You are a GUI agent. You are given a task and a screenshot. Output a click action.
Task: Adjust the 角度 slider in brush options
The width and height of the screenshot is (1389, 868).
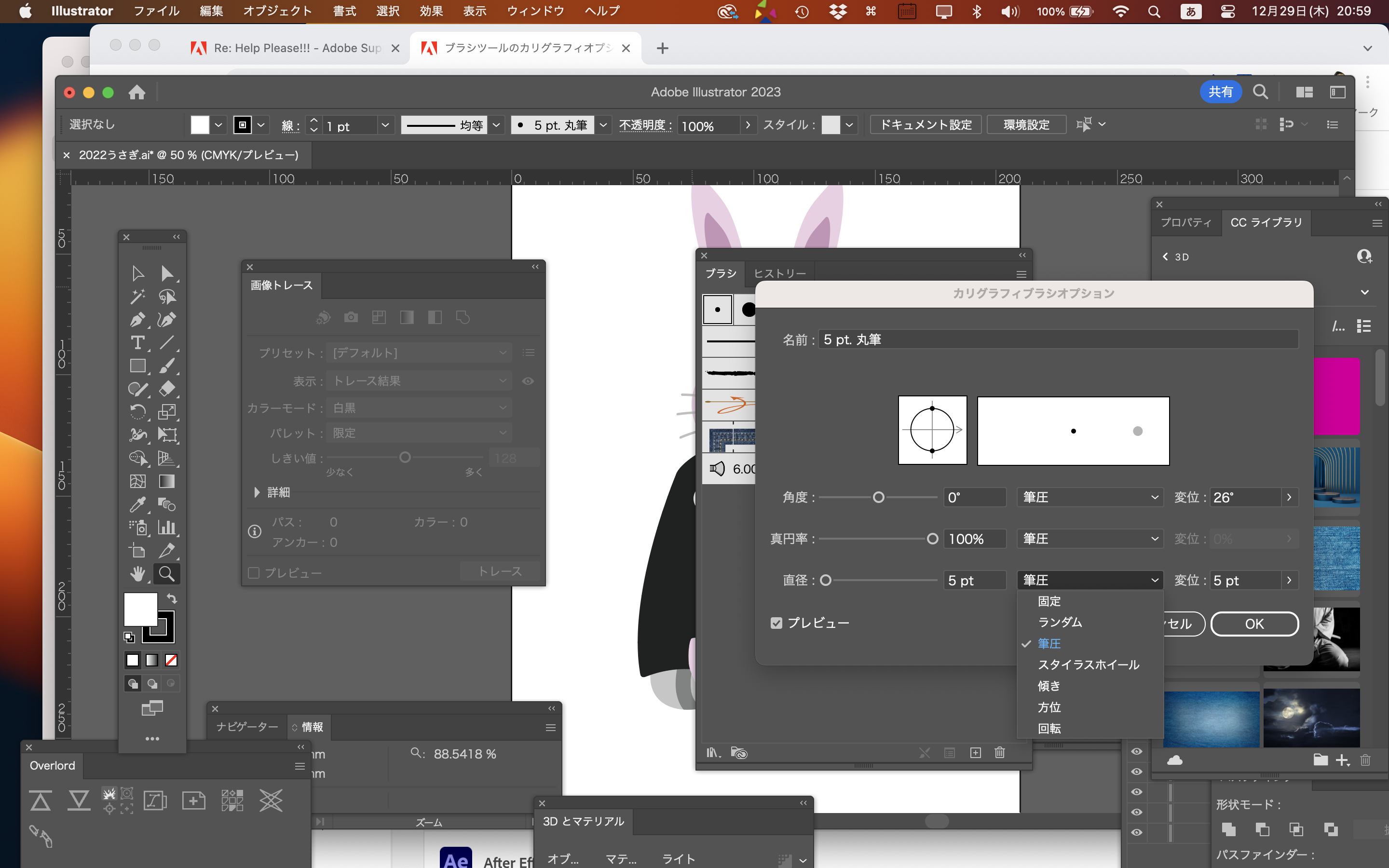878,497
